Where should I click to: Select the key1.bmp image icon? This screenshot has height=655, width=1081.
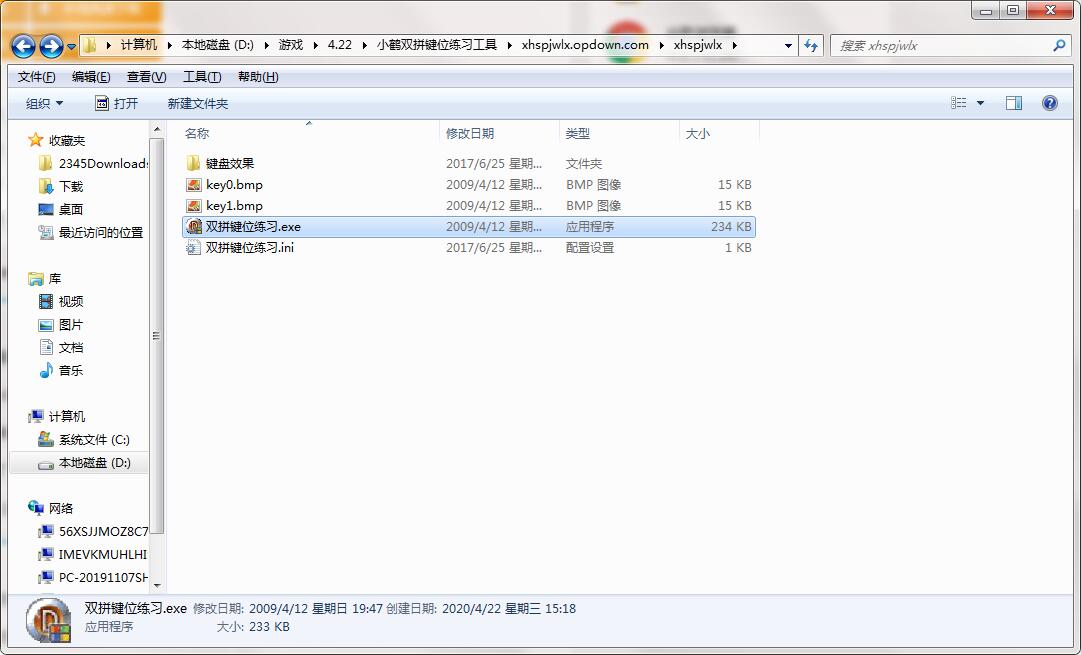(x=192, y=205)
